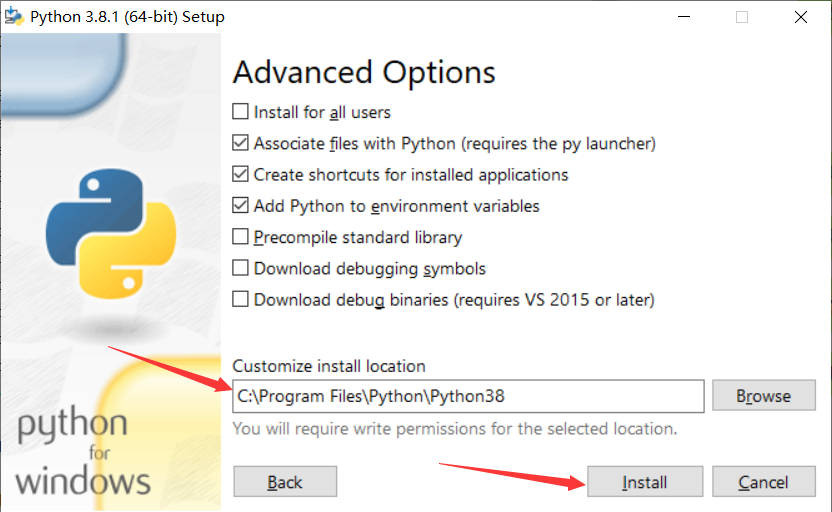832x512 pixels.
Task: Tick Download debug binaries checkbox
Action: pyautogui.click(x=240, y=299)
